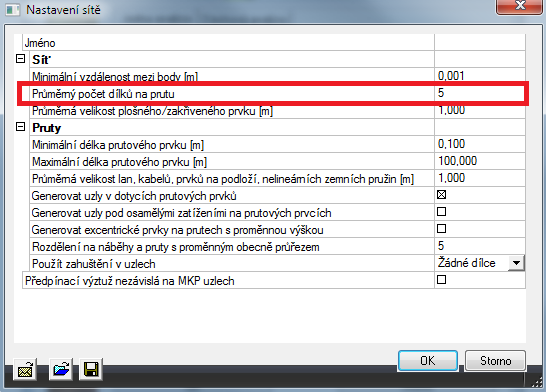
Task: Click the Jméno column header
Action: point(40,43)
